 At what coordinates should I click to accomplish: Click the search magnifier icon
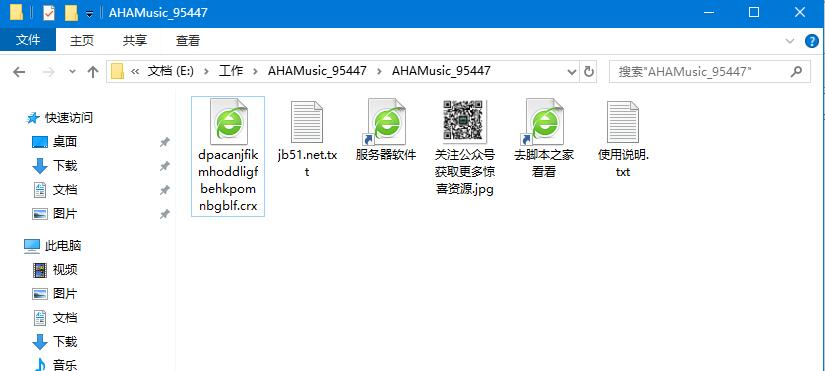pos(797,71)
